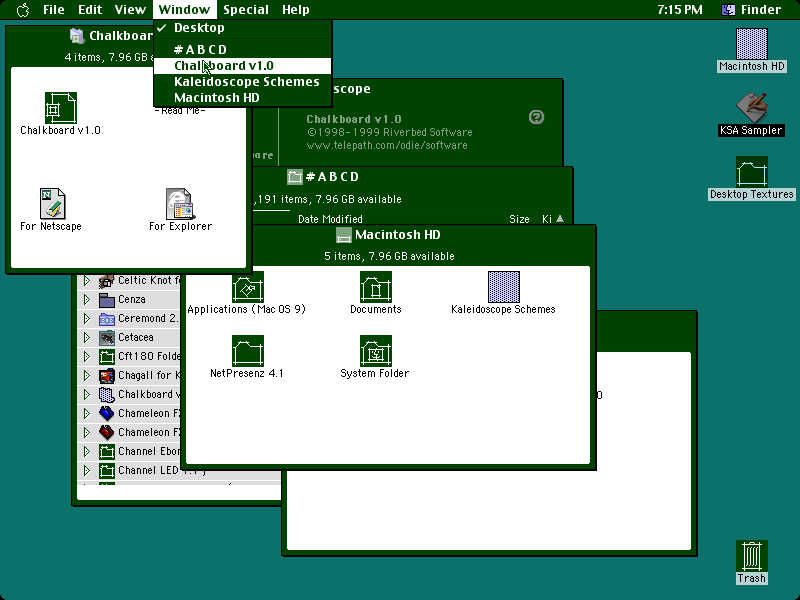
Task: Open the View menu
Action: pyautogui.click(x=130, y=10)
